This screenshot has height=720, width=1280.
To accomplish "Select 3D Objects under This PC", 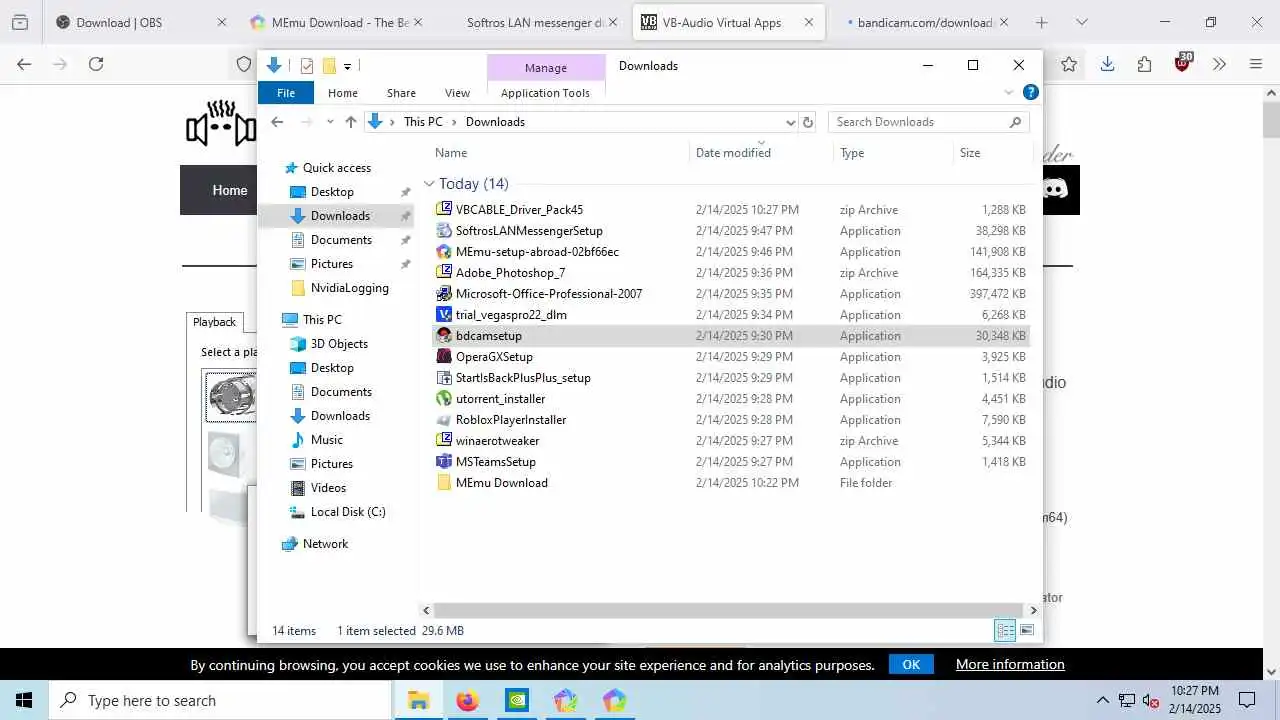I will pos(339,344).
